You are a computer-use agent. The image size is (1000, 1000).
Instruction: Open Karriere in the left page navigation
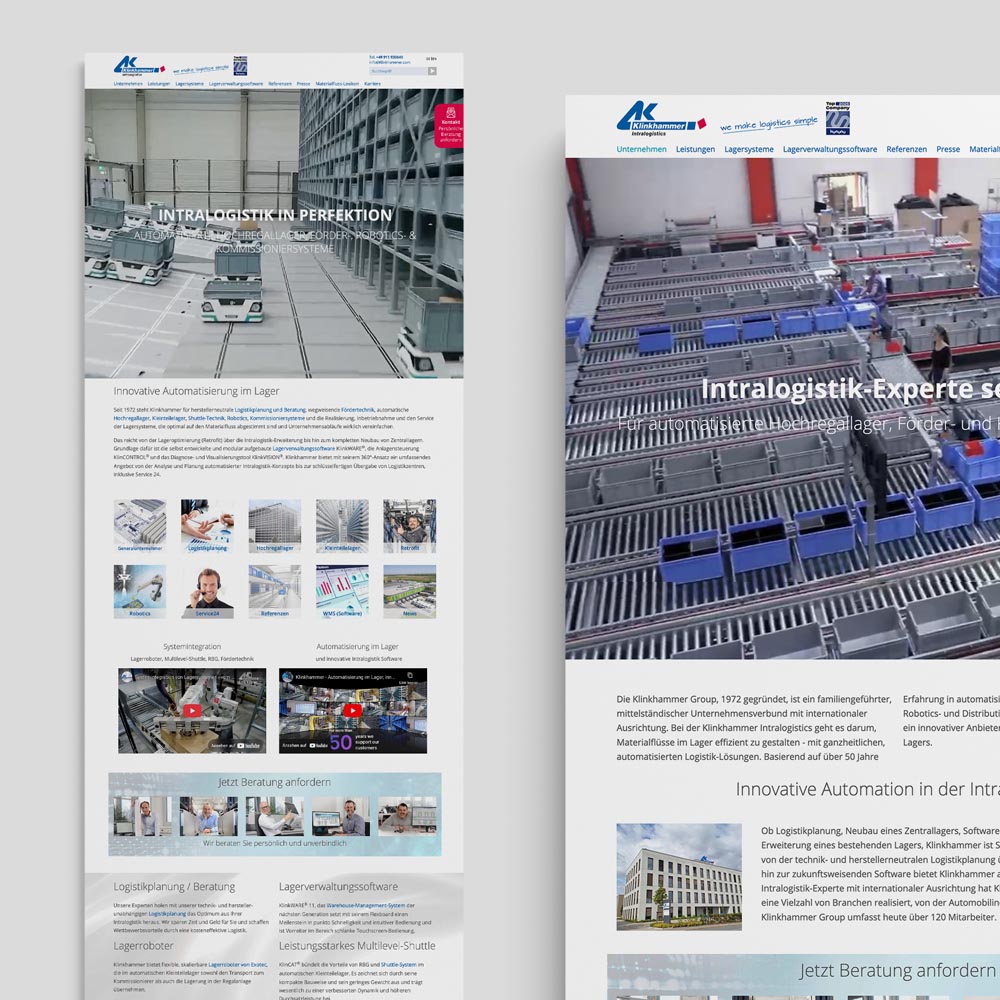372,84
